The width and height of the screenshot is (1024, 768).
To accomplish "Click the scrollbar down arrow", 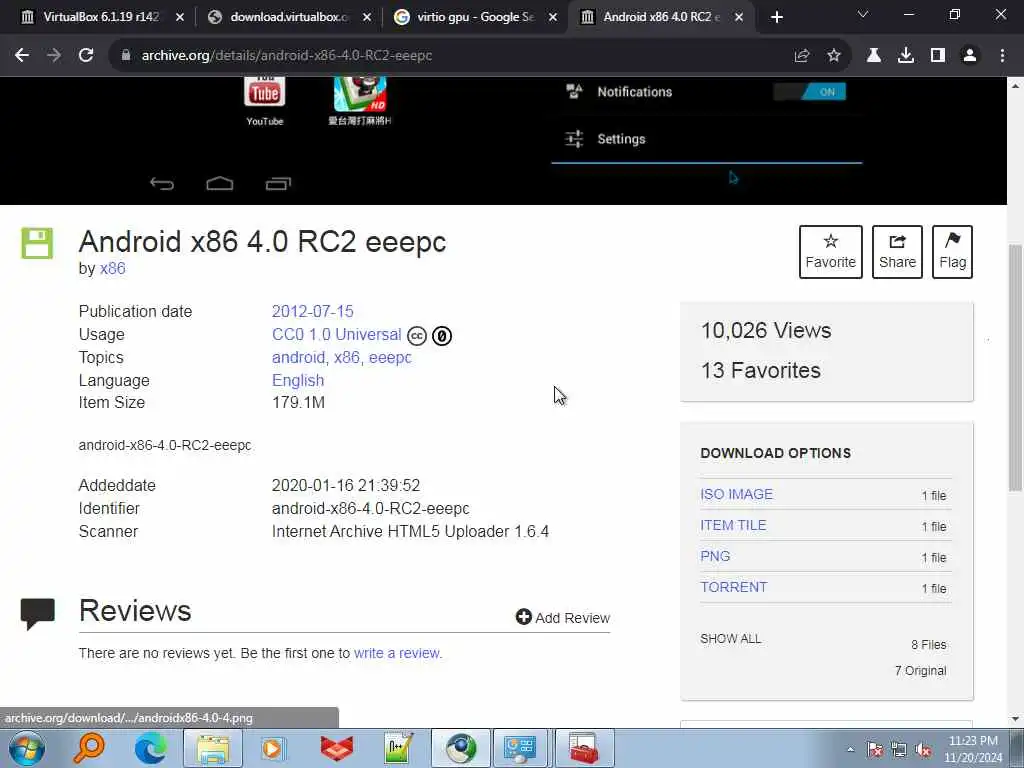I will (1015, 719).
